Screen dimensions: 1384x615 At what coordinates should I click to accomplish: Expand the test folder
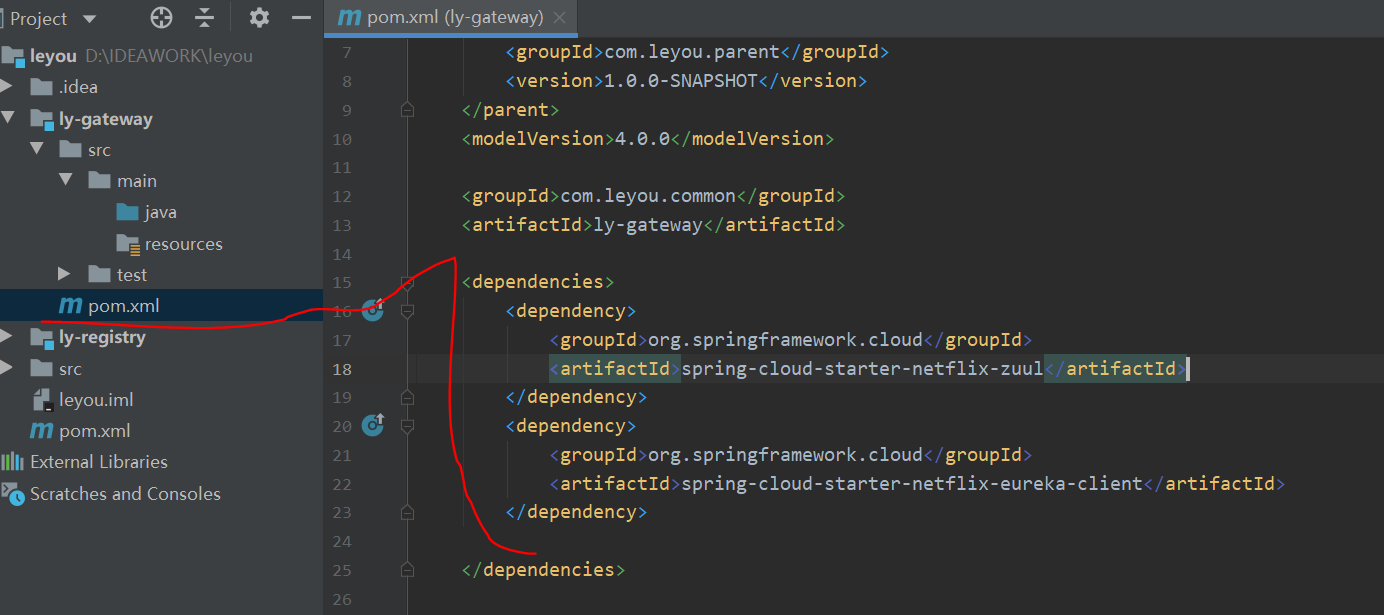coord(65,274)
